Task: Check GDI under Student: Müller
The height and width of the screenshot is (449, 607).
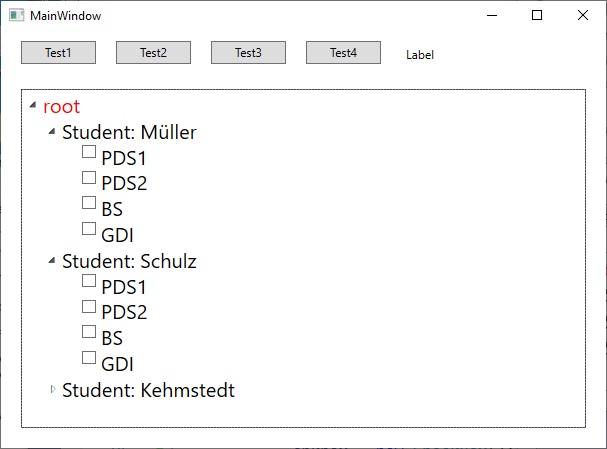Action: [x=89, y=230]
